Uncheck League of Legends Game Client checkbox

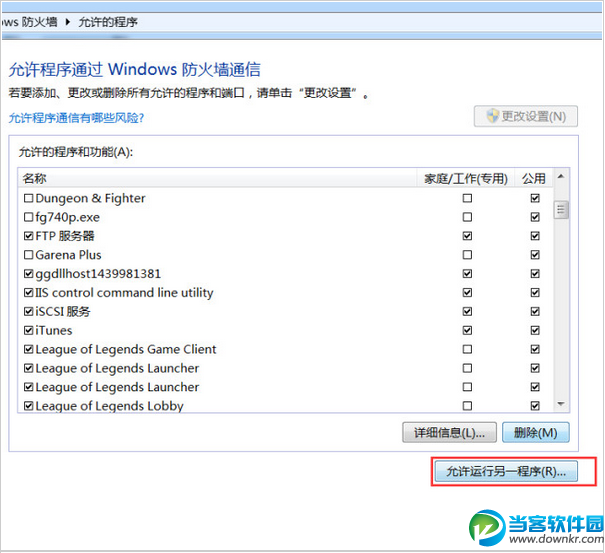[29, 349]
